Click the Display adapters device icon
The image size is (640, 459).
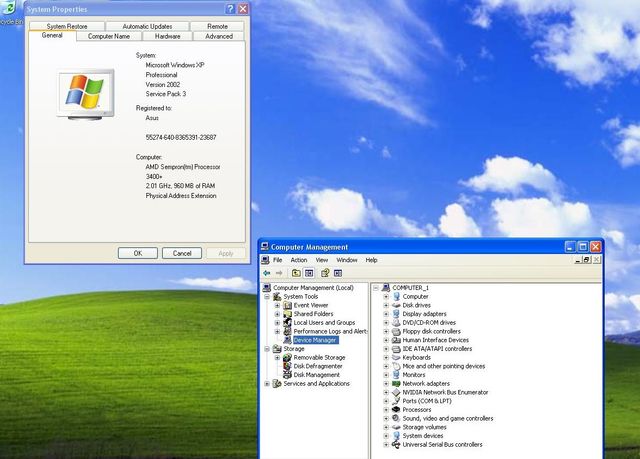coord(396,314)
